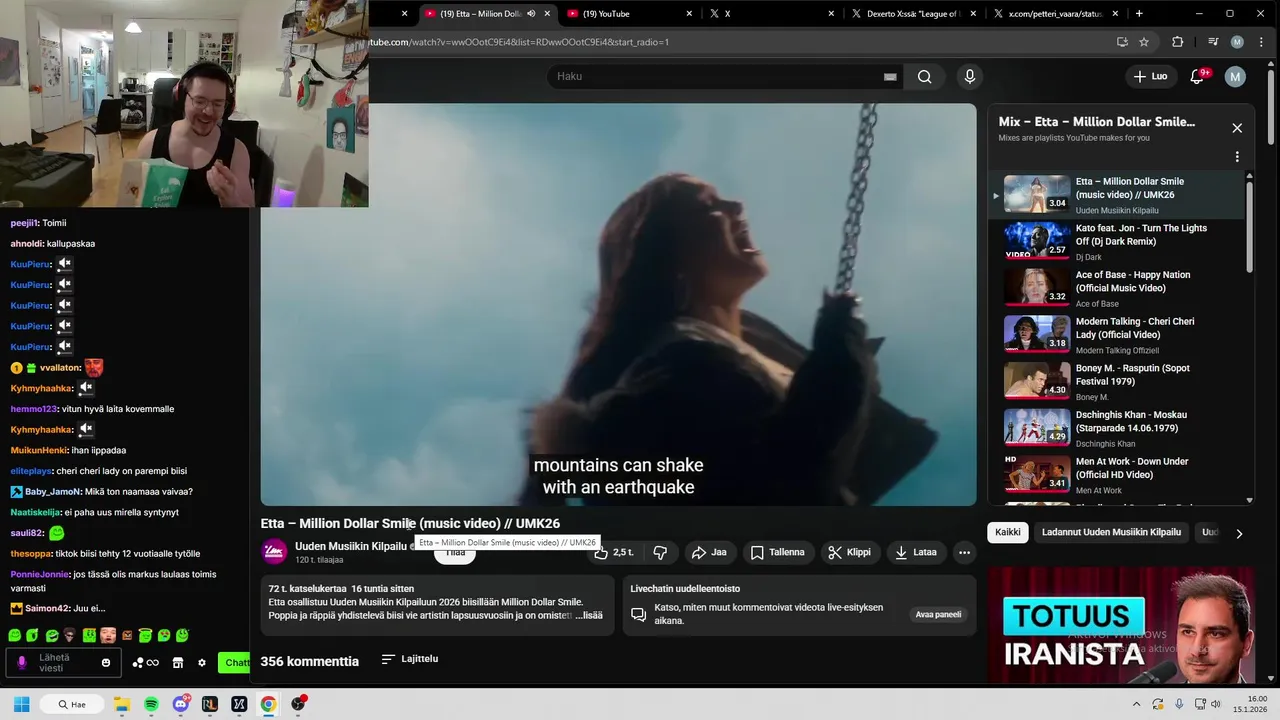Install app icon in Chrome address bar
The height and width of the screenshot is (720, 1280).
point(1122,42)
